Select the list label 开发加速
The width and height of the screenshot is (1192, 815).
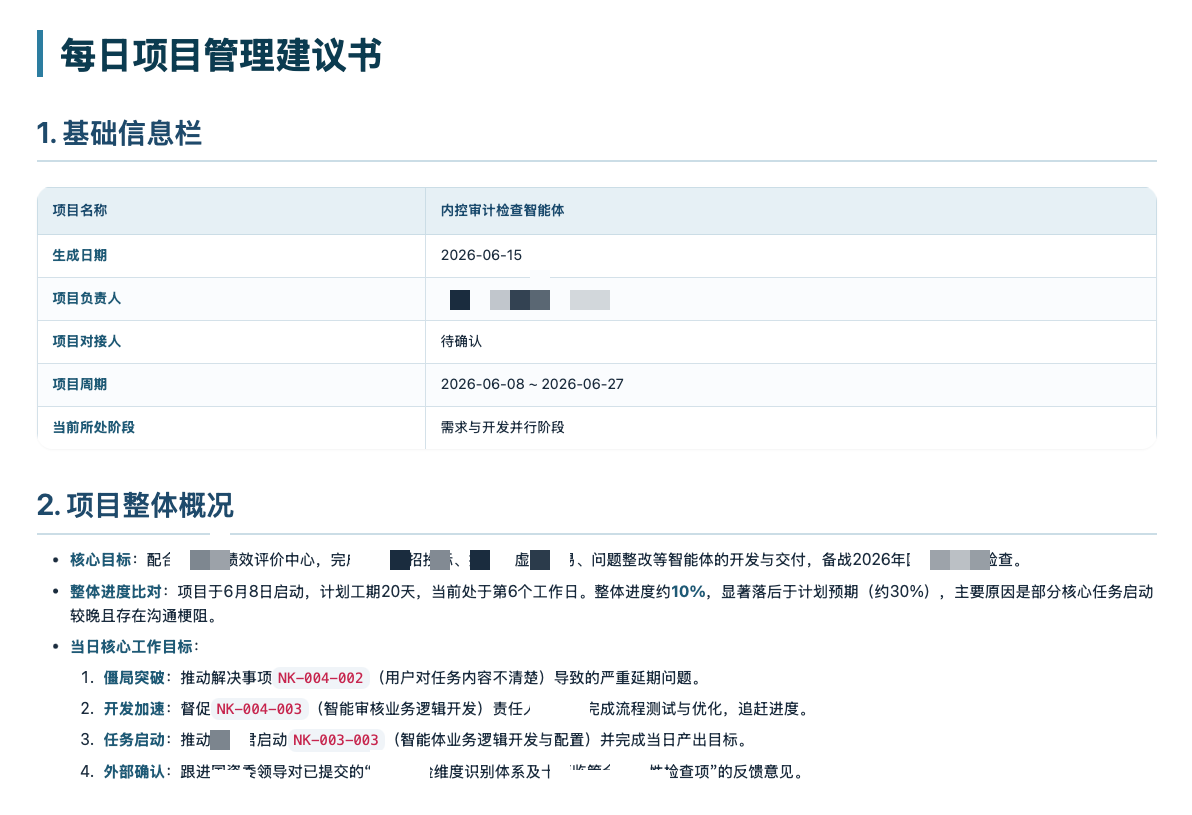coord(134,709)
